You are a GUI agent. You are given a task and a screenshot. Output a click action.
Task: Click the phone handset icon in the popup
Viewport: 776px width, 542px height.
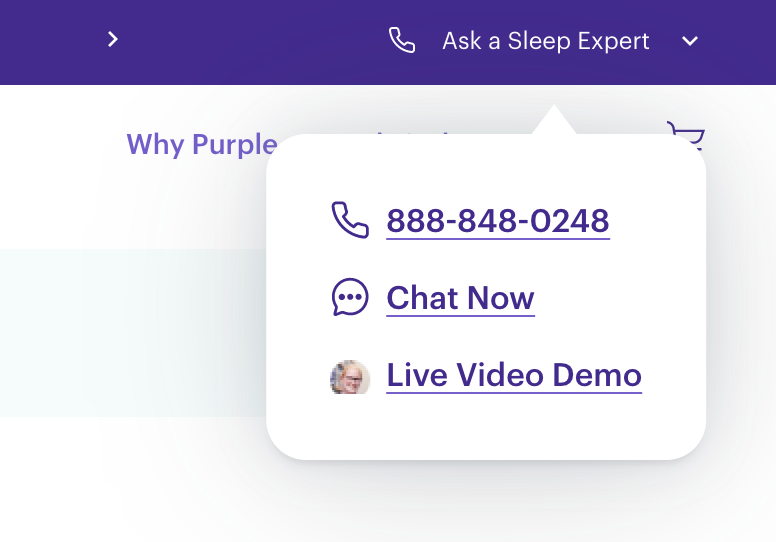pos(350,220)
